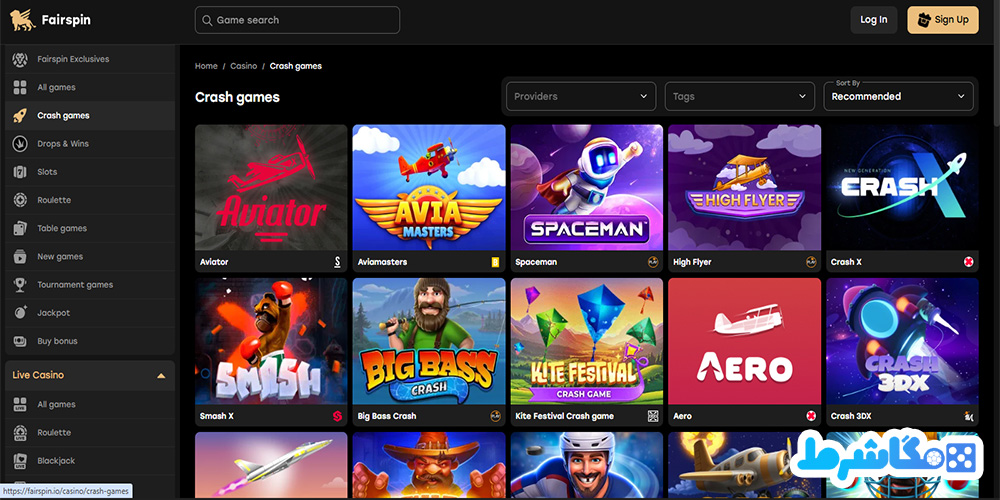Click the Log In button

[x=874, y=20]
